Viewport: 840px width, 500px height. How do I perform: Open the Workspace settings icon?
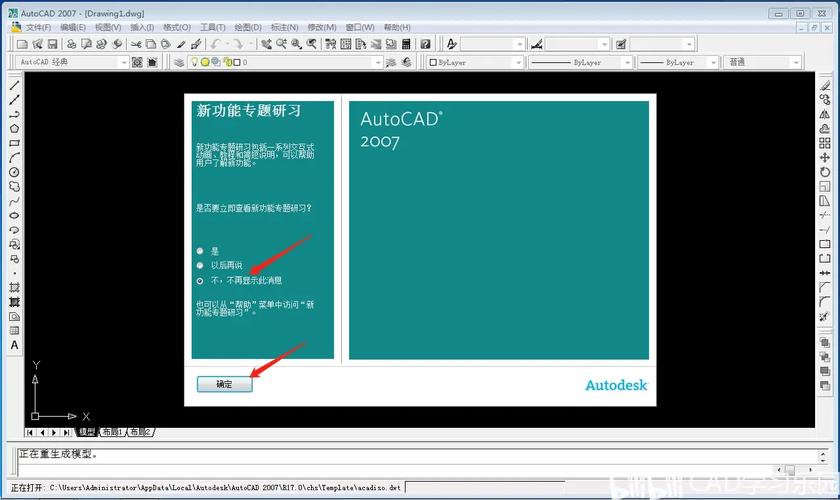[x=137, y=62]
